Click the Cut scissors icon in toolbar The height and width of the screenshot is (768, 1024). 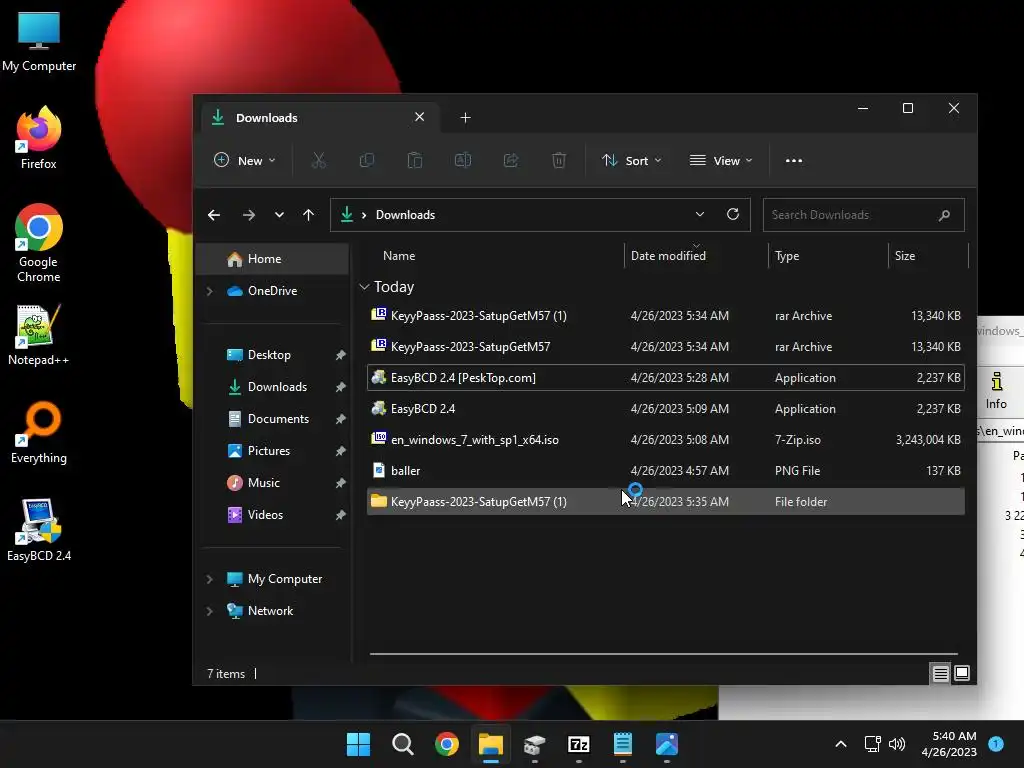pos(318,161)
